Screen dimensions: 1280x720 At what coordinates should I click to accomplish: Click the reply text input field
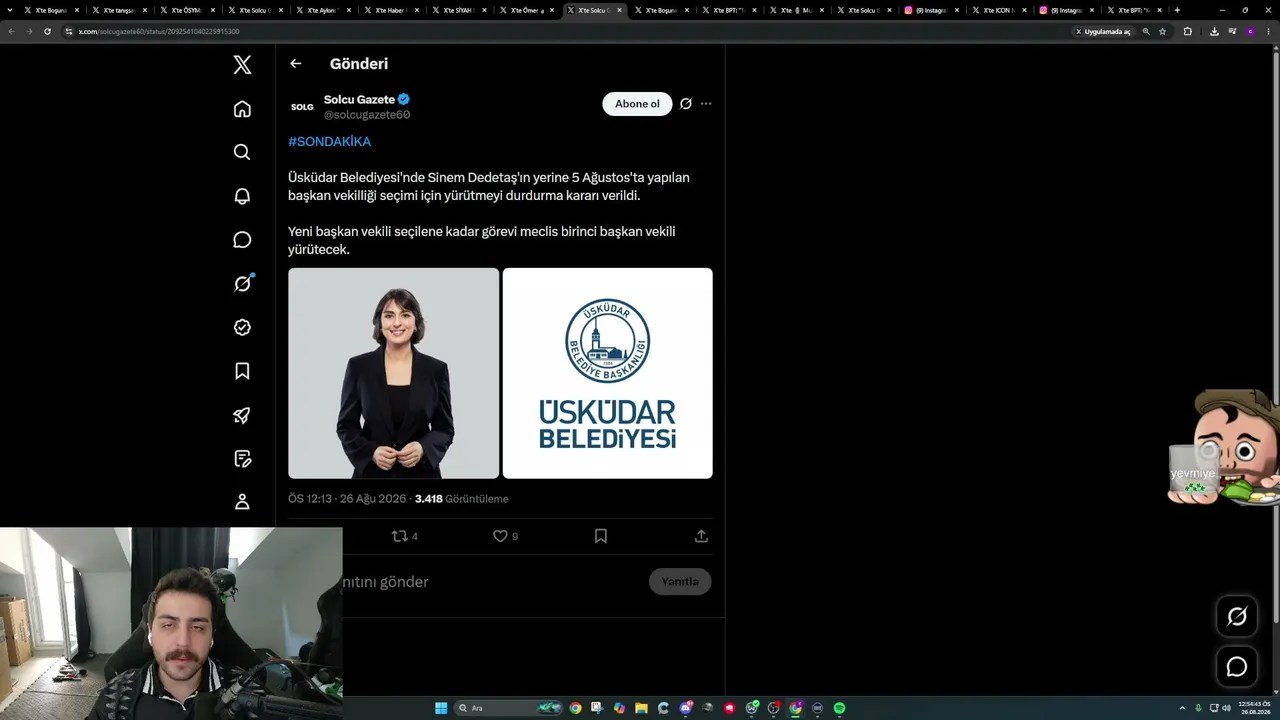493,582
